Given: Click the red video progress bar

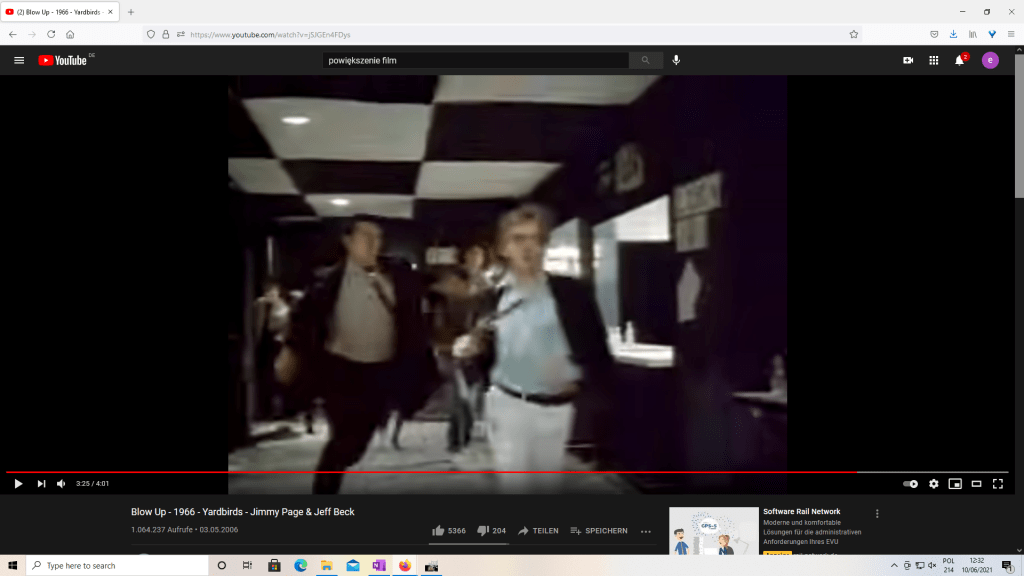Looking at the screenshot, I should pos(430,472).
